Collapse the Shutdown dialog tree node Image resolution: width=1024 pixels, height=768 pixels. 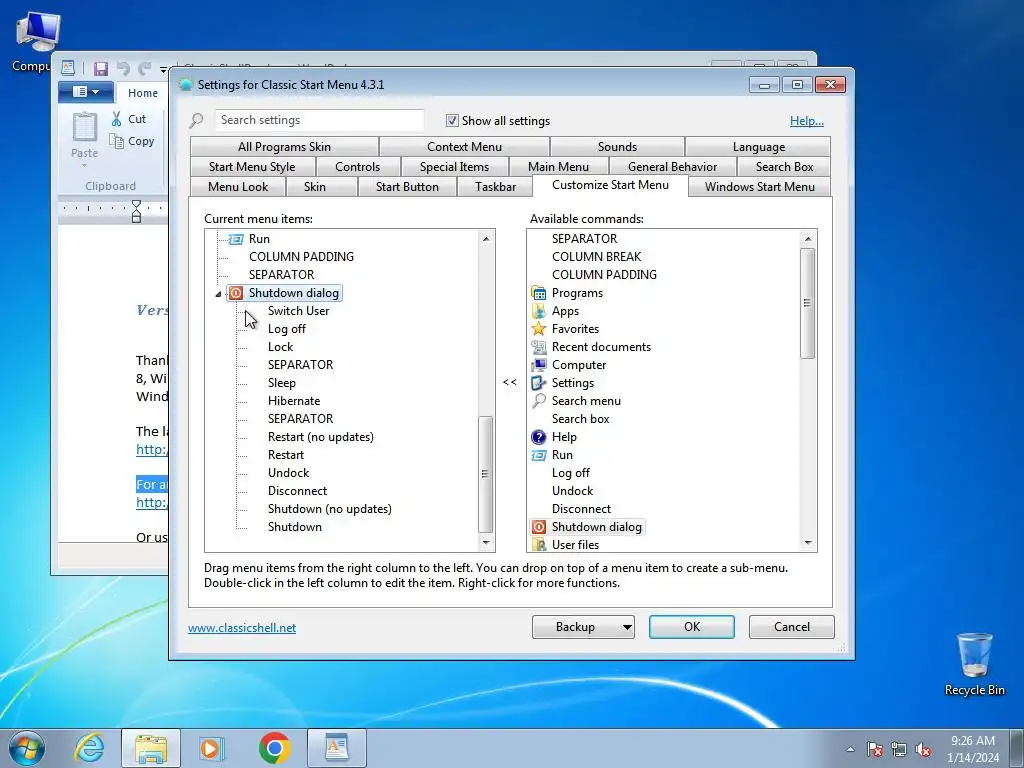click(219, 294)
